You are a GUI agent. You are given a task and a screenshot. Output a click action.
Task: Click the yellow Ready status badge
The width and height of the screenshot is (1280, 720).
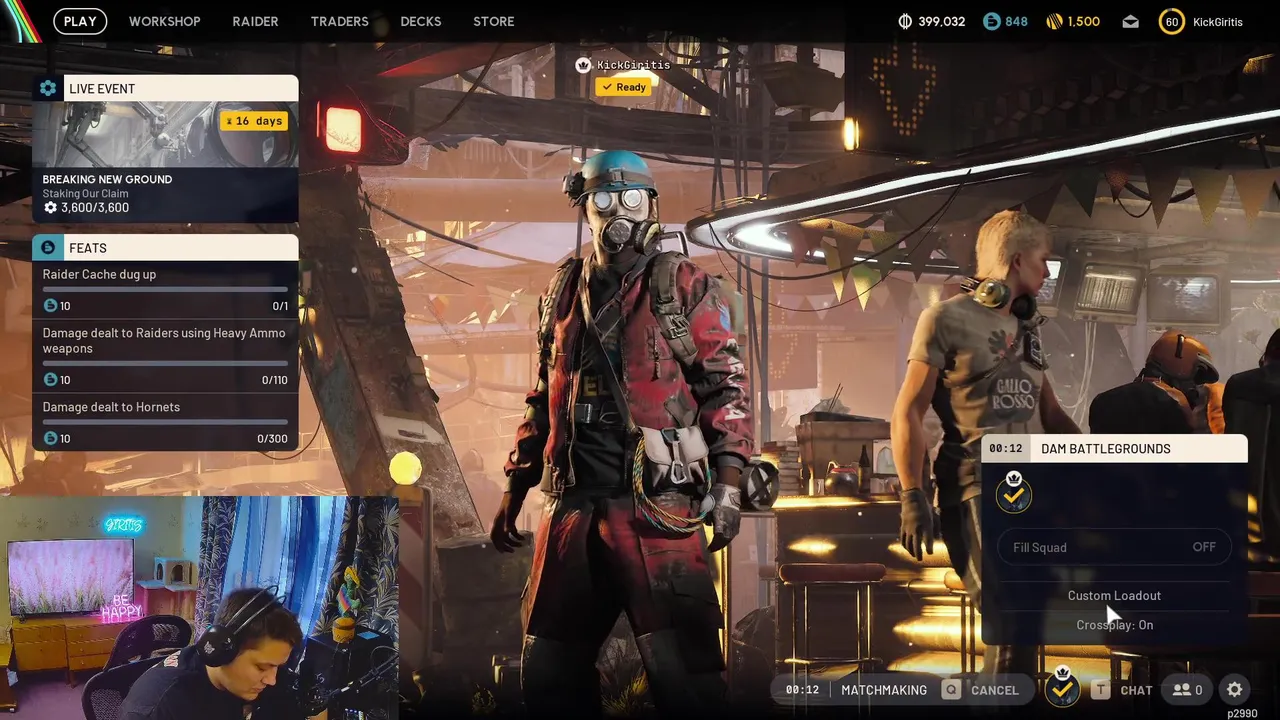coord(623,87)
